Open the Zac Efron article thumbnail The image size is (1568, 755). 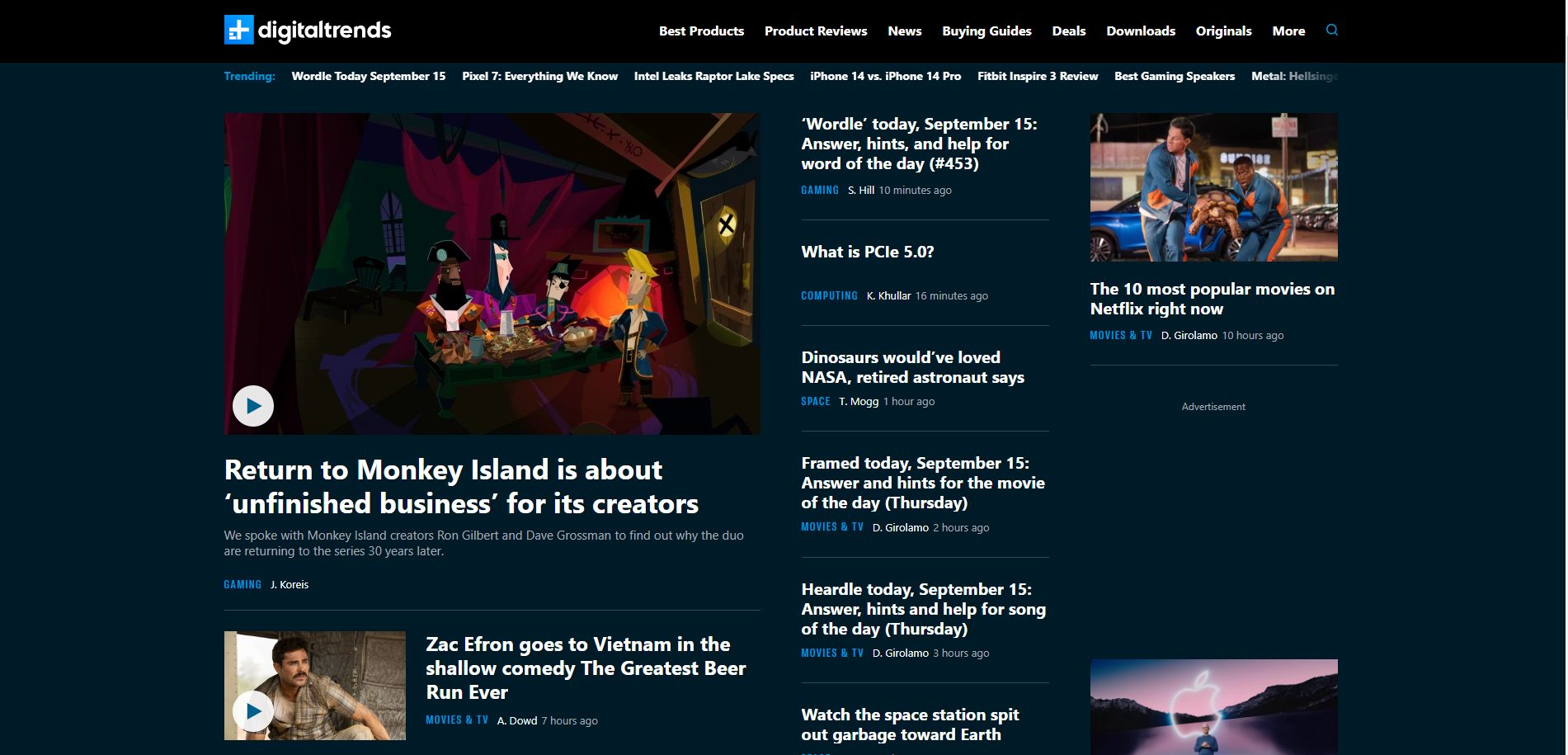coord(315,686)
